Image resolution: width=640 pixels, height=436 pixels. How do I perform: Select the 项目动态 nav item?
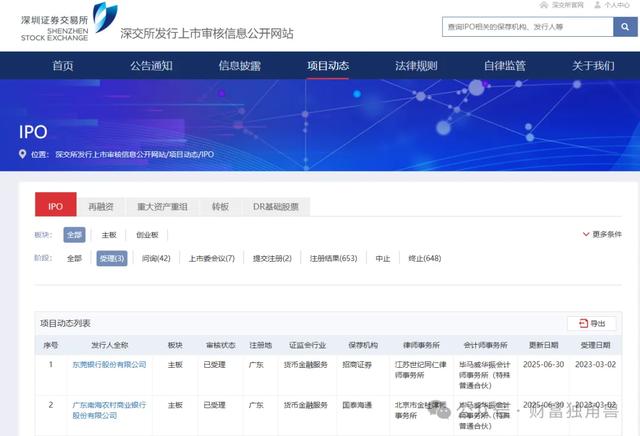328,66
